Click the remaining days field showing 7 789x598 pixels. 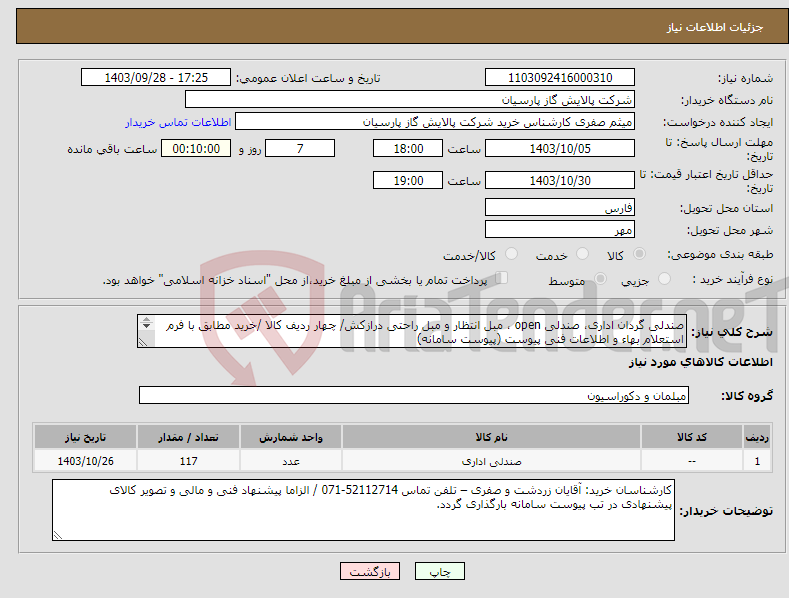[x=300, y=148]
